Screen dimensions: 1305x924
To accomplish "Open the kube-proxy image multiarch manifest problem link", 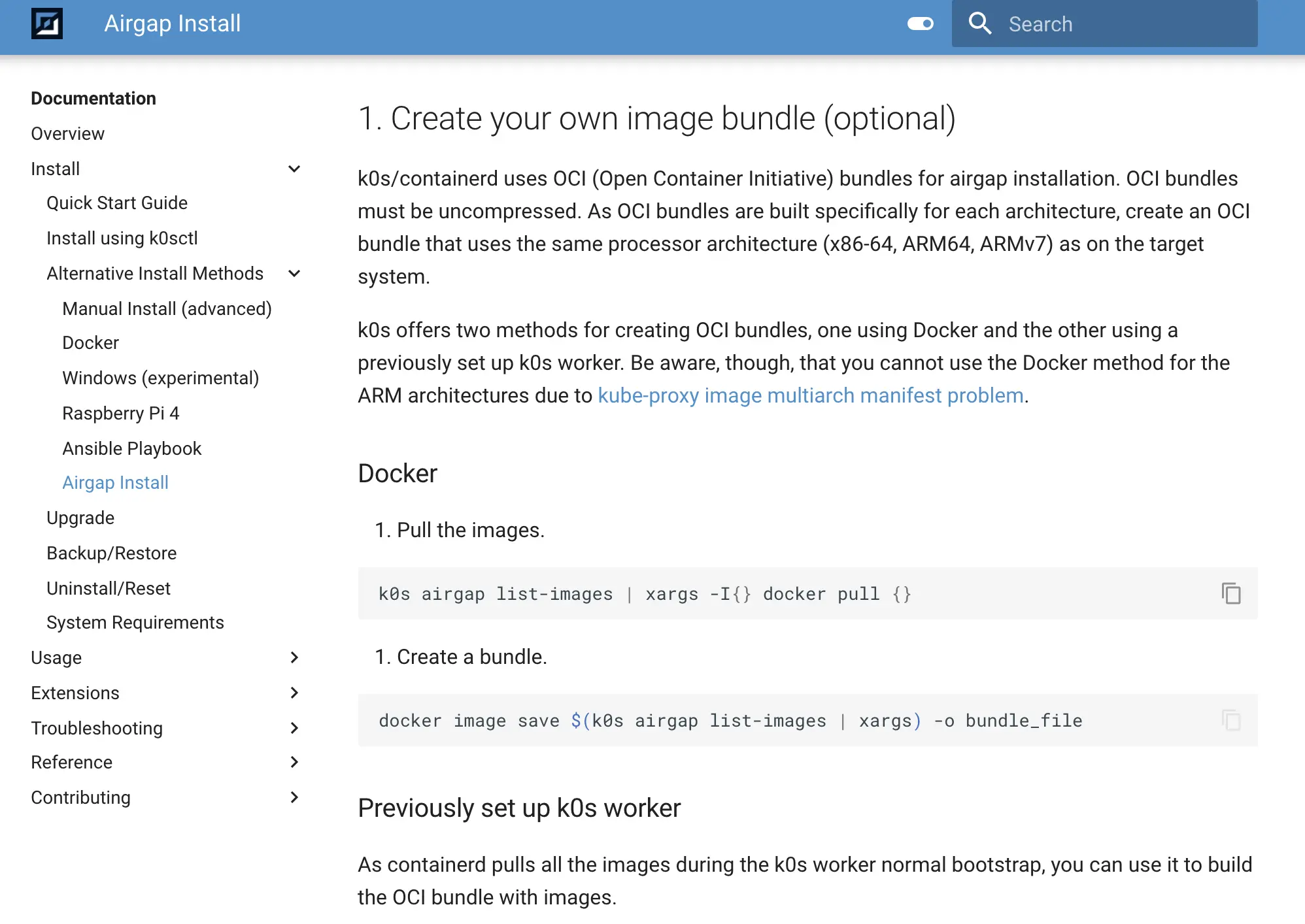I will pyautogui.click(x=811, y=395).
